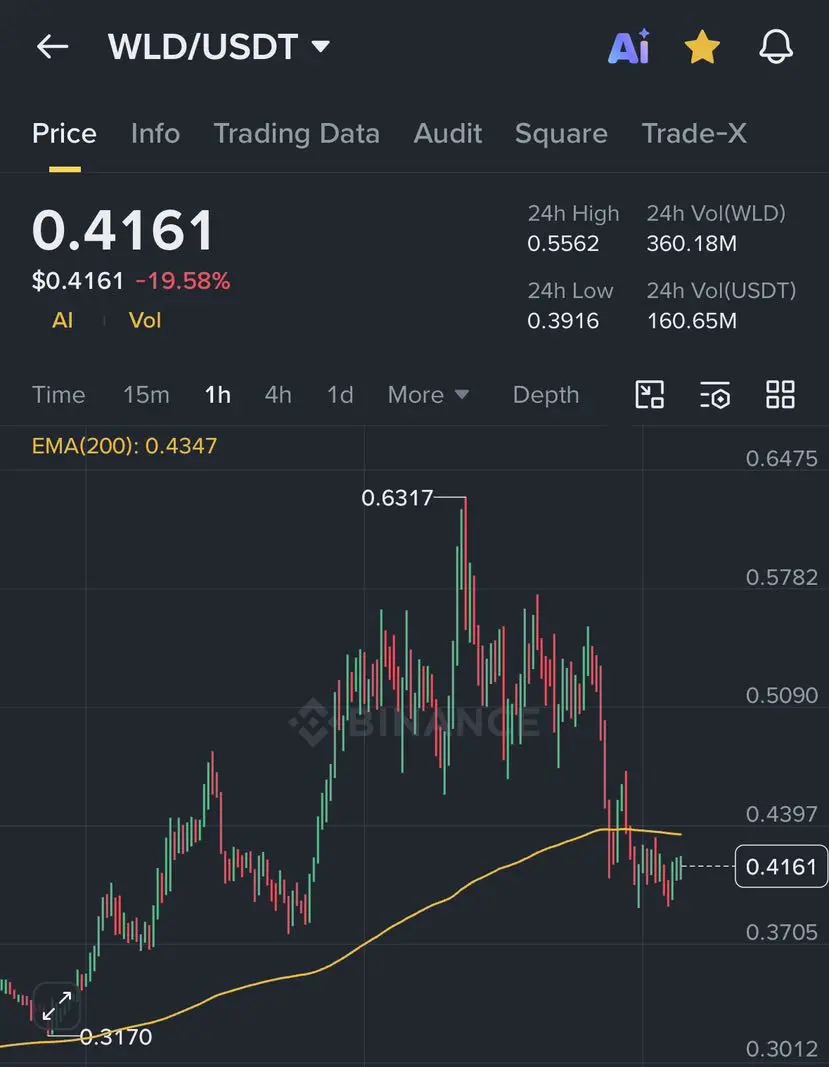This screenshot has height=1067, width=829.
Task: Open the AI assistant icon
Action: click(629, 47)
